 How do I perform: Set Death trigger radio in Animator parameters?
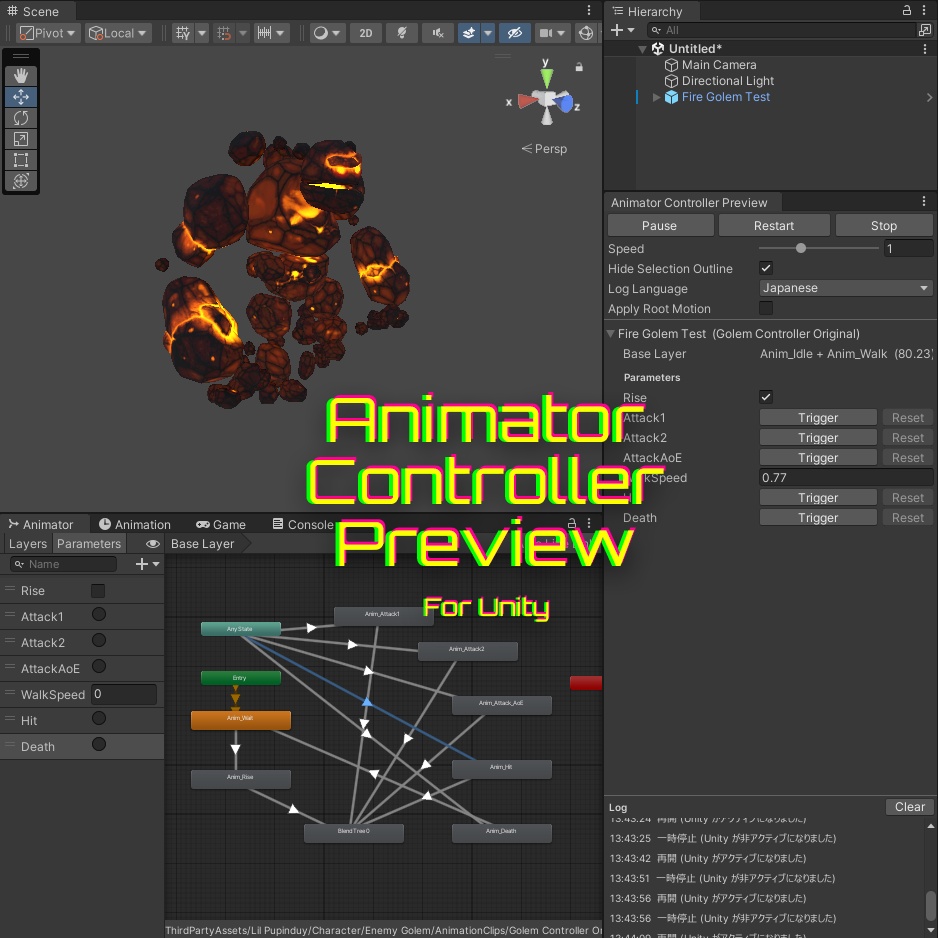99,745
